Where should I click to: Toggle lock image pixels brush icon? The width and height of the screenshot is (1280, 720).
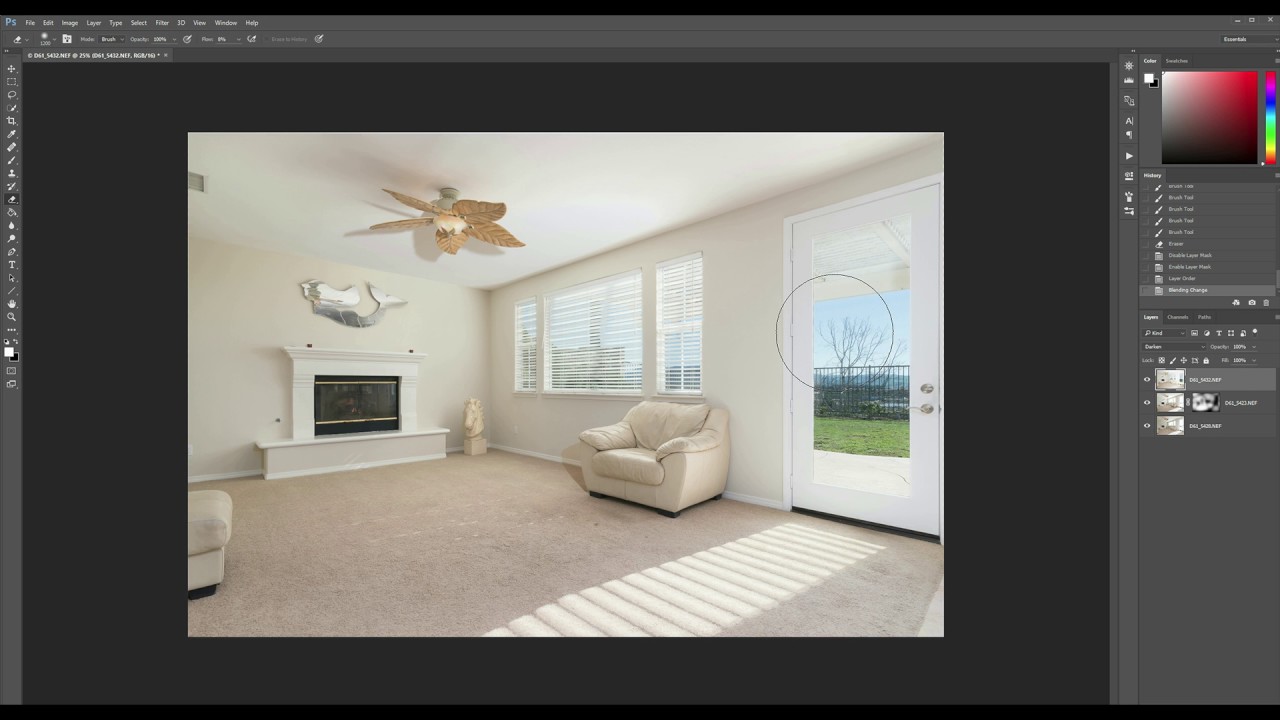pyautogui.click(x=1173, y=360)
